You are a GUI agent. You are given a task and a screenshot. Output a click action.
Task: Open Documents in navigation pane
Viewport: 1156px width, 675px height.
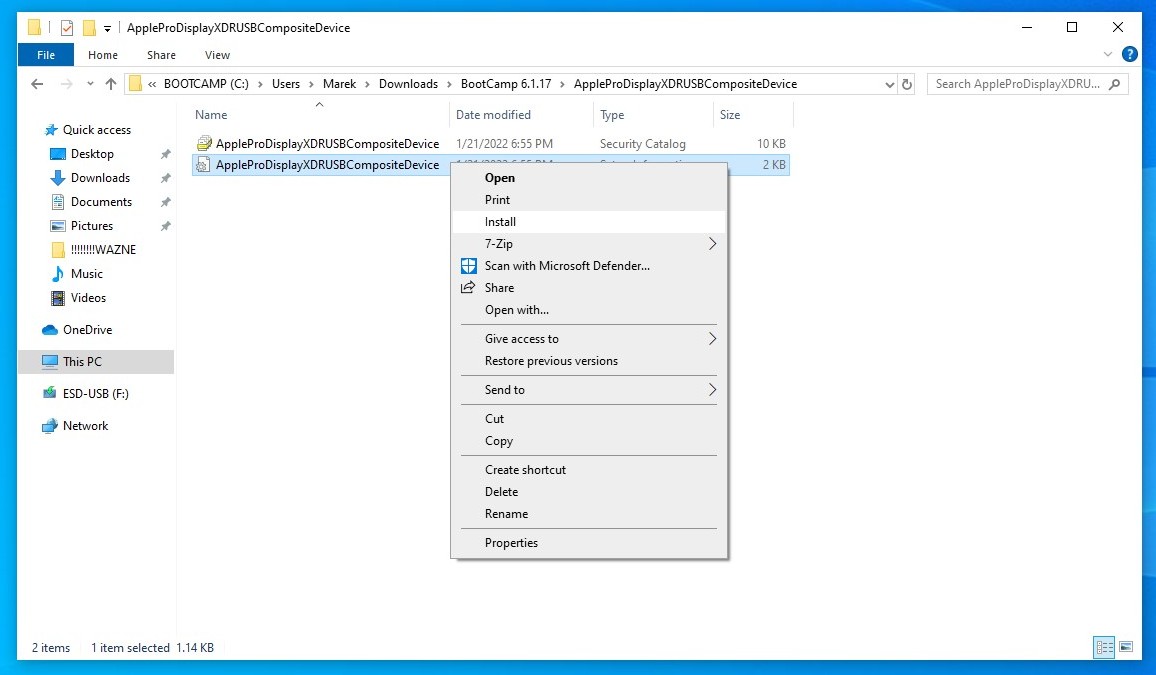click(x=101, y=202)
